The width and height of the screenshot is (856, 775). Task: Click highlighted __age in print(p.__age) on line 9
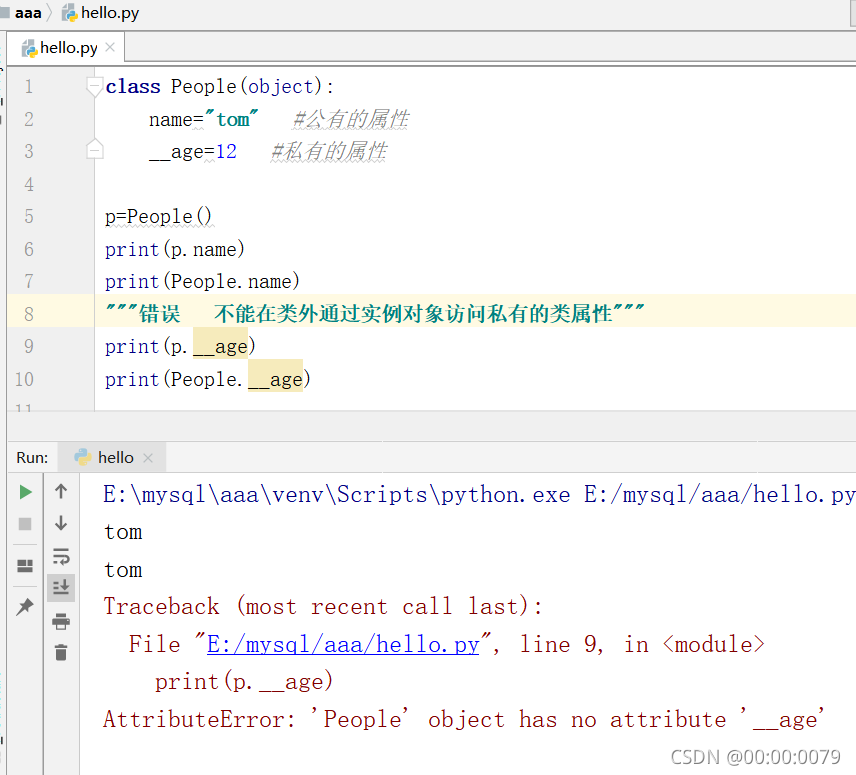tap(221, 343)
